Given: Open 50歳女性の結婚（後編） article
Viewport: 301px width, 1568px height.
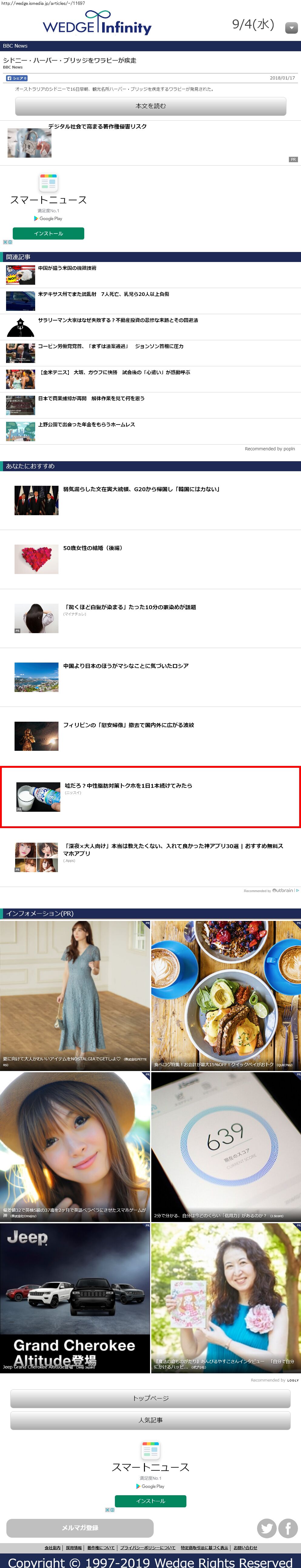Looking at the screenshot, I should point(92,549).
